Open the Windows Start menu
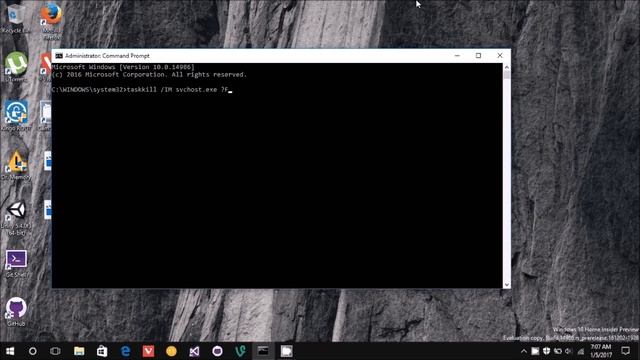 10,351
